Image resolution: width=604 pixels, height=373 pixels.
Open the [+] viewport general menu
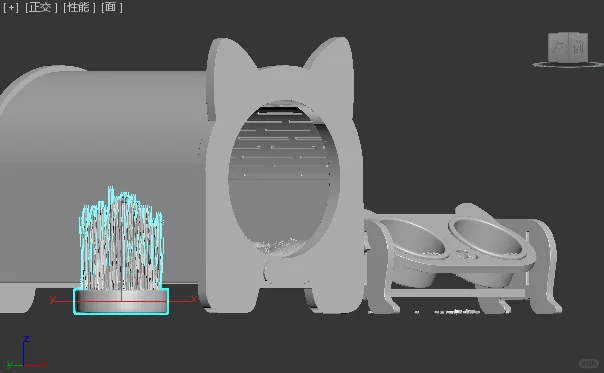pos(11,7)
